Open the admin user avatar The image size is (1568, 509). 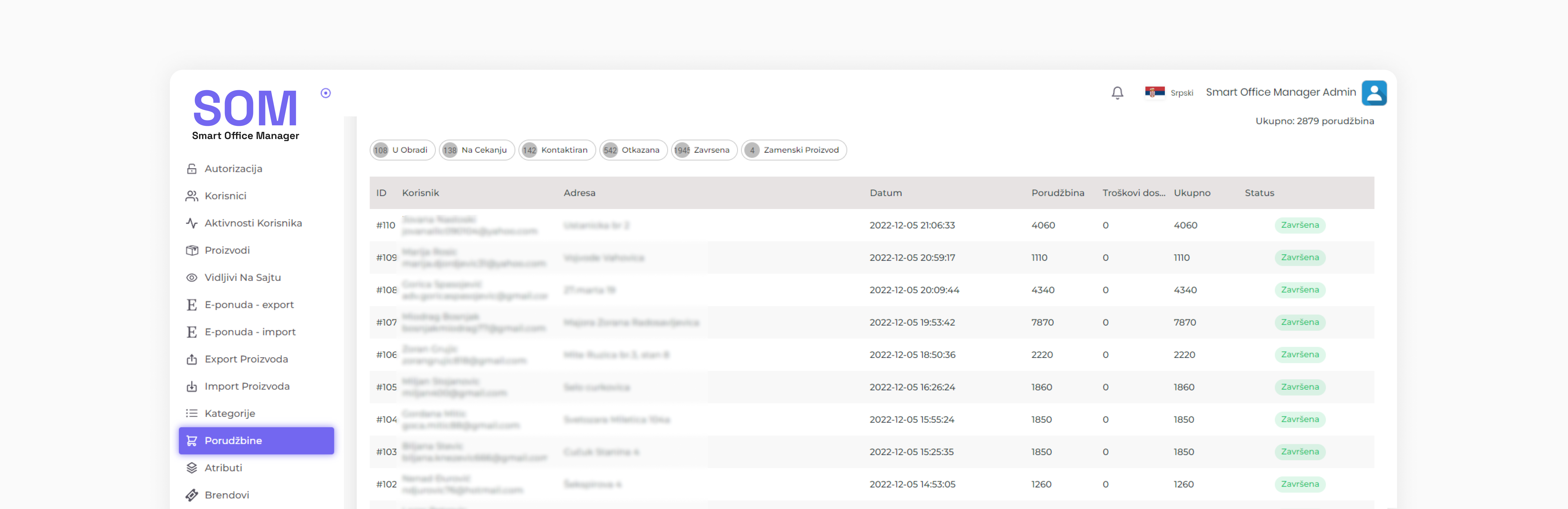coord(1374,93)
